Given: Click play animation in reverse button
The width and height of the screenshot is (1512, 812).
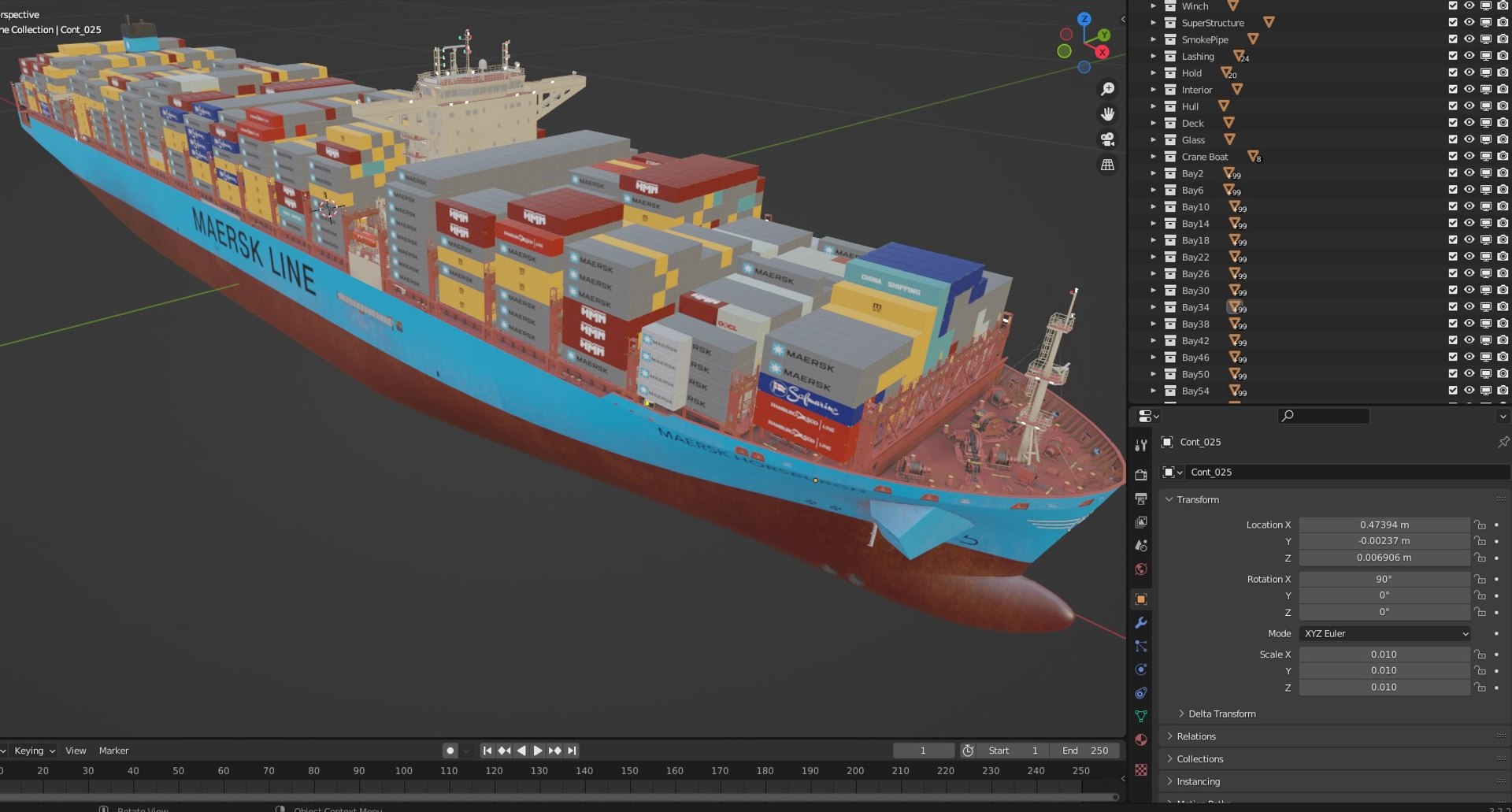Looking at the screenshot, I should pos(521,751).
